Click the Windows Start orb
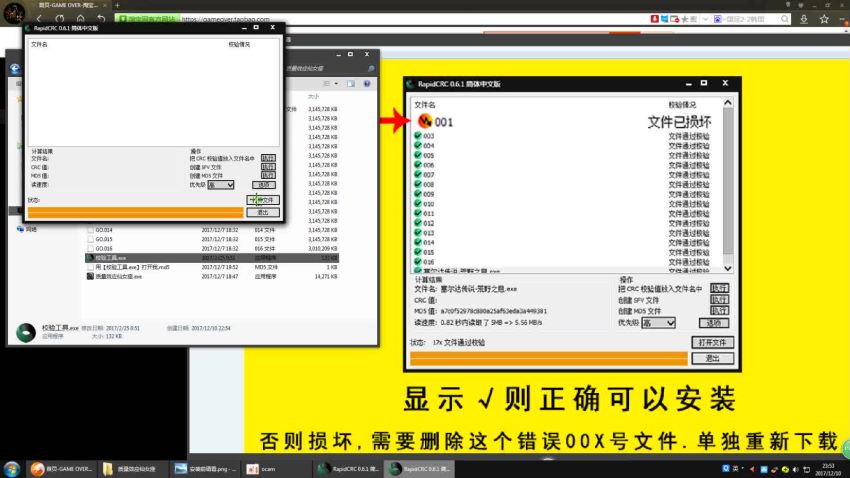Viewport: 850px width, 478px height. coord(12,468)
